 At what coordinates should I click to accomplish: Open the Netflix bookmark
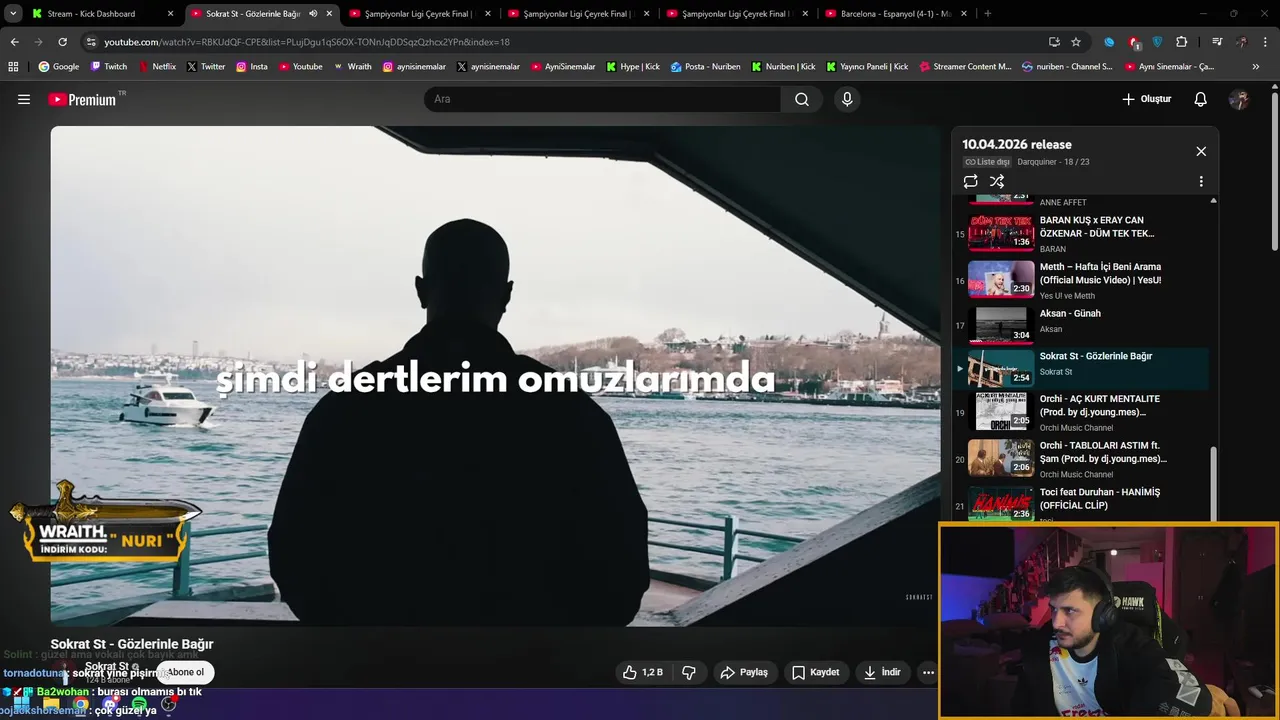pos(157,67)
